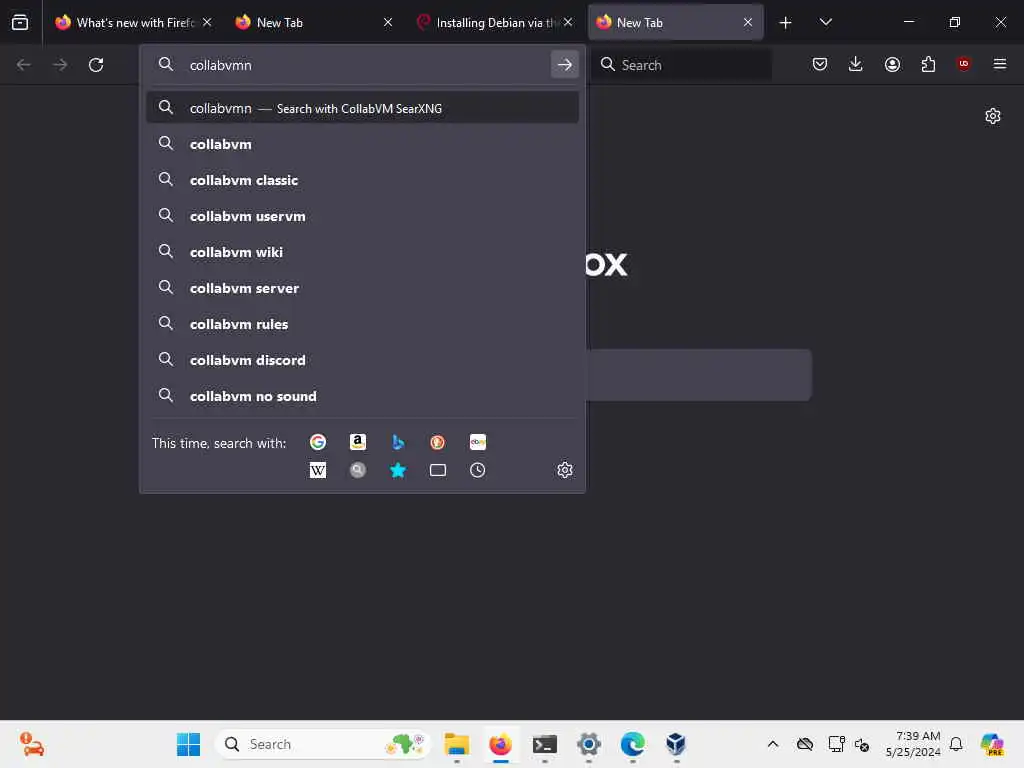This screenshot has height=768, width=1024.
Task: Open uBlock Origin extension popup
Action: coord(963,64)
